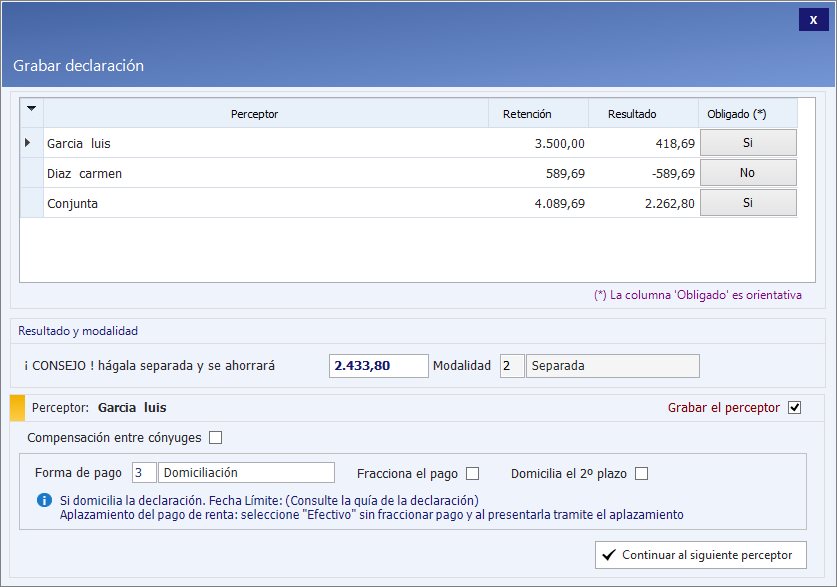Image resolution: width=837 pixels, height=587 pixels.
Task: Click the blue info icon near payment note
Action: (x=45, y=500)
